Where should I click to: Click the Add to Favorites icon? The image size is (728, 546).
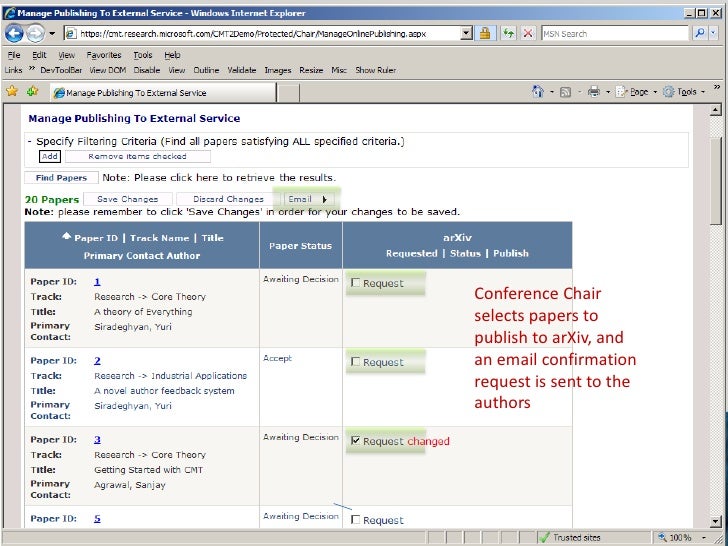point(32,91)
